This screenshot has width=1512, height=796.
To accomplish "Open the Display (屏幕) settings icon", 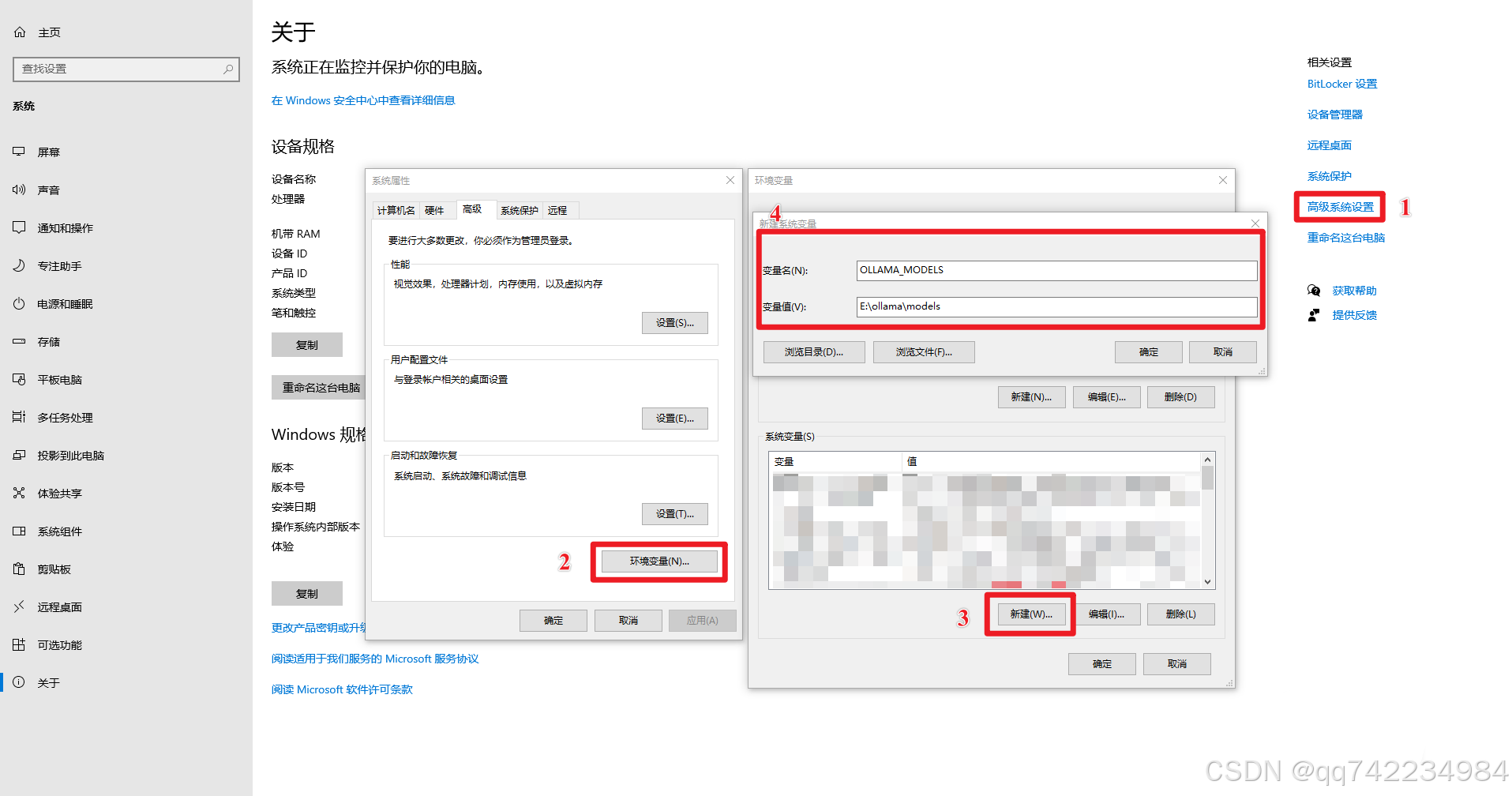I will [19, 152].
